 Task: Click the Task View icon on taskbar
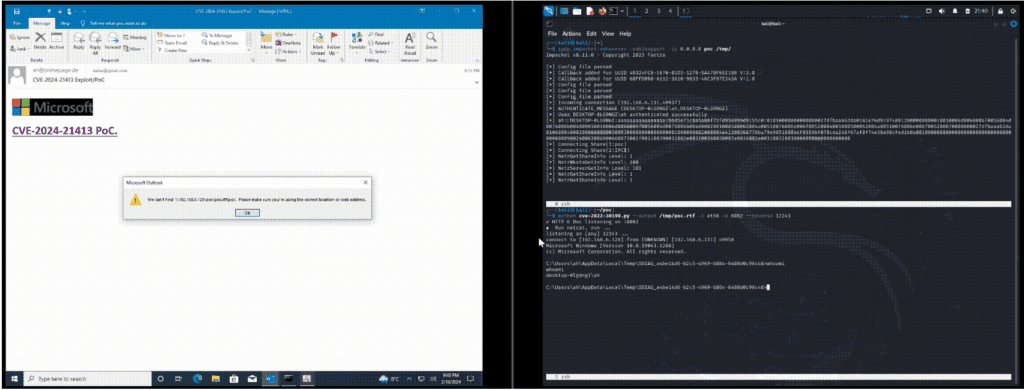(x=178, y=378)
